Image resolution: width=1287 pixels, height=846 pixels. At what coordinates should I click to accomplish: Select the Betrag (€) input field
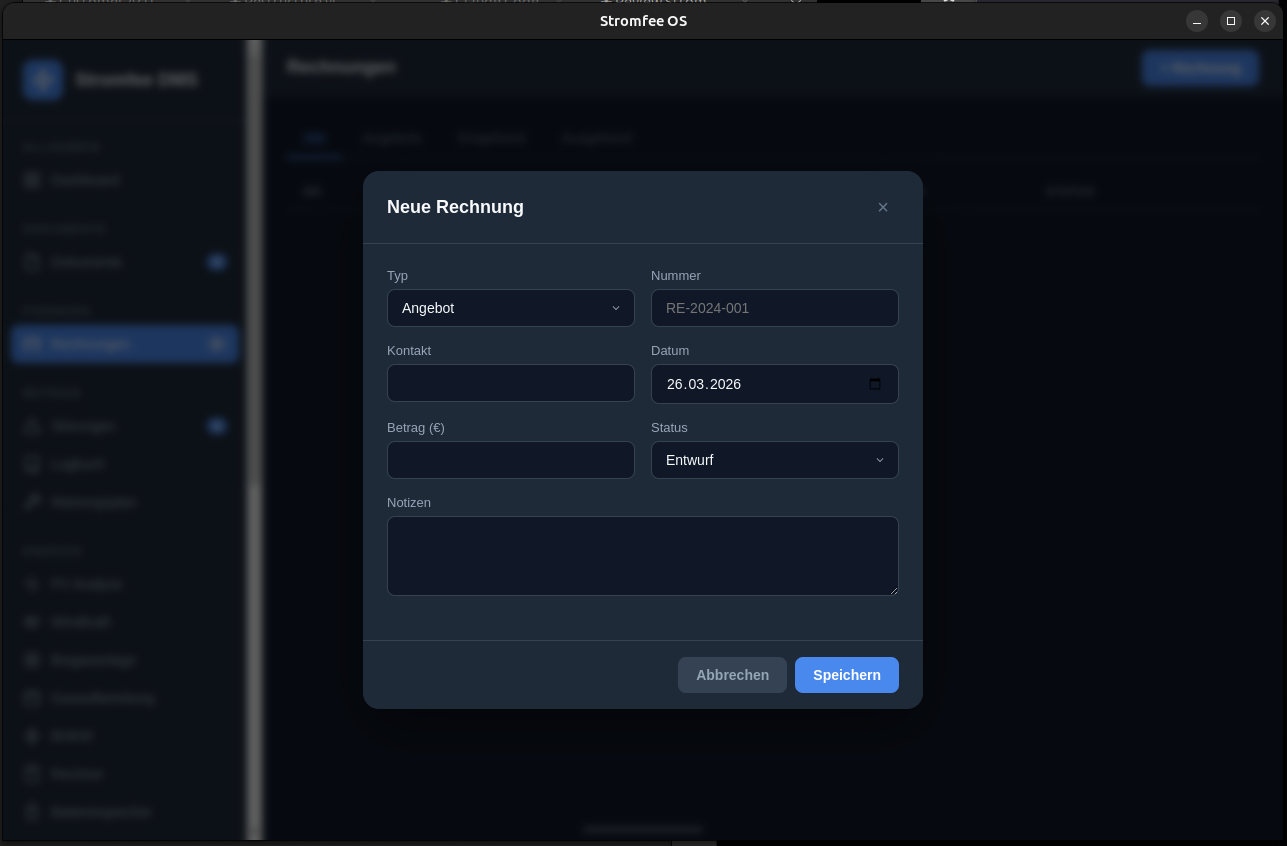pyautogui.click(x=510, y=460)
